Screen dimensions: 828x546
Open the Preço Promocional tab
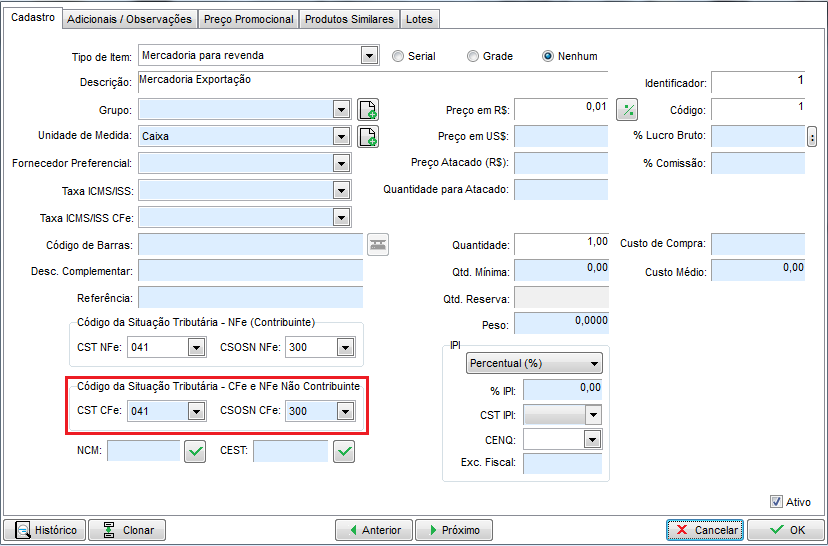(248, 20)
